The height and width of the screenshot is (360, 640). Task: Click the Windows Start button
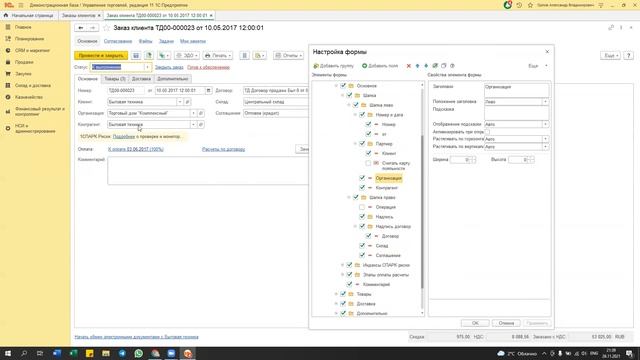point(7,353)
